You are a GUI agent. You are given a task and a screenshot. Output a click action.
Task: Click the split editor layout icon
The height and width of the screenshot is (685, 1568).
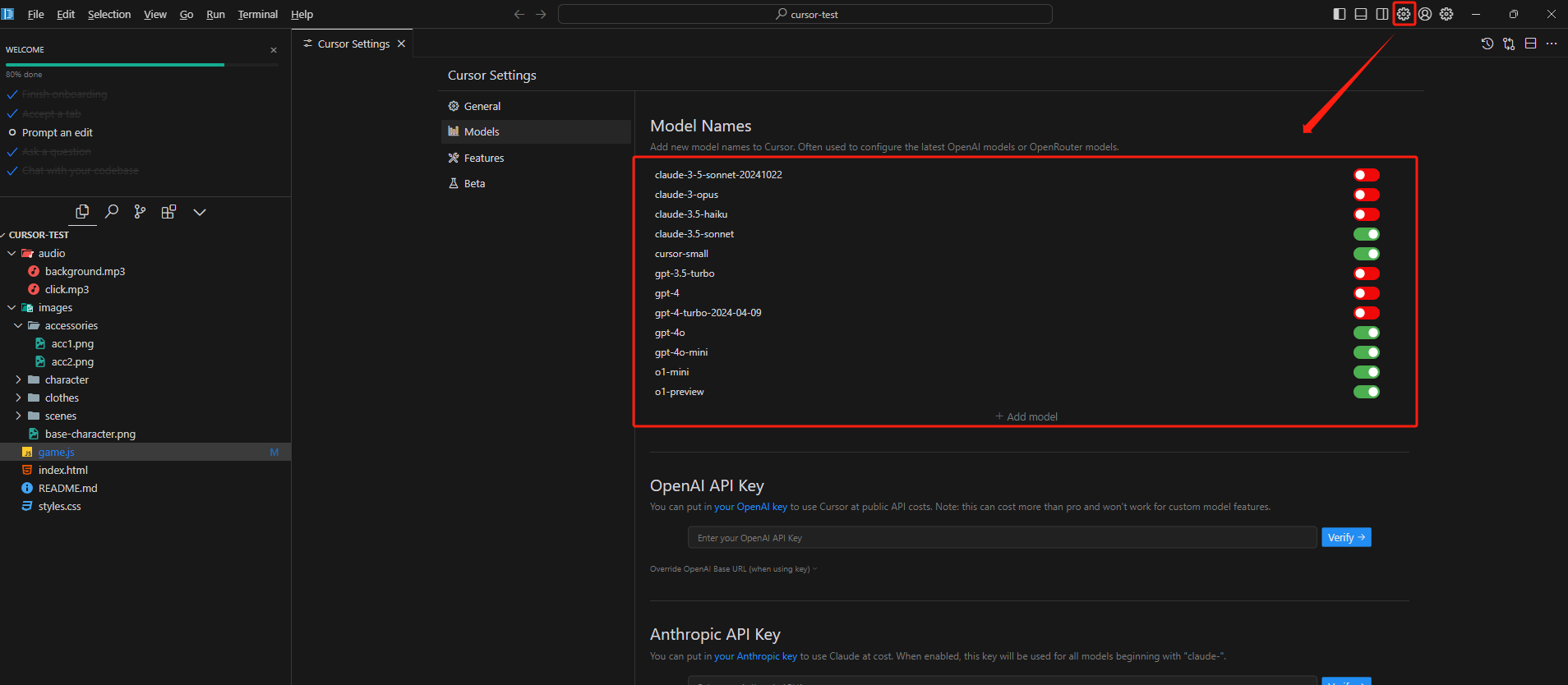tap(1530, 44)
